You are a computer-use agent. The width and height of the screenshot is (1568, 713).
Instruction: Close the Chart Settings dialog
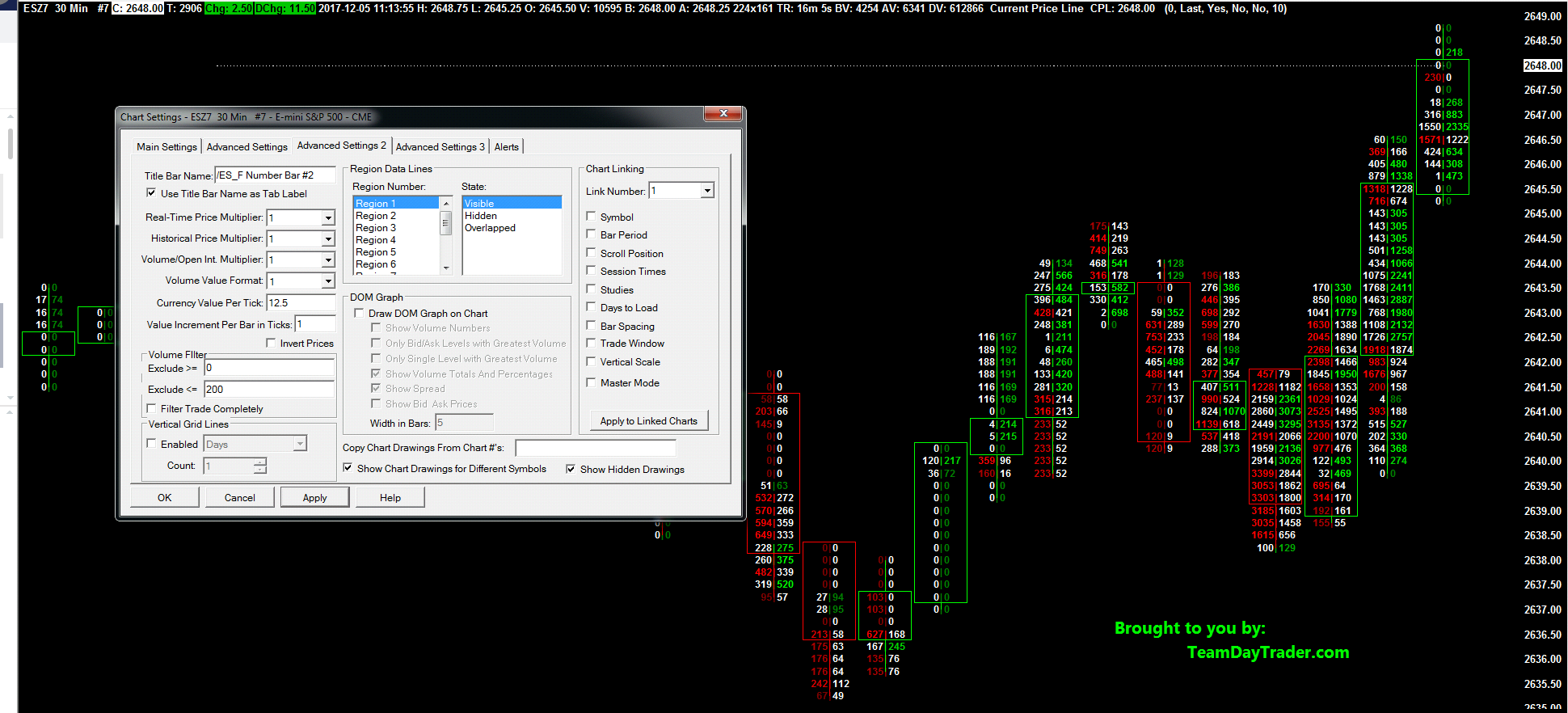pos(723,113)
